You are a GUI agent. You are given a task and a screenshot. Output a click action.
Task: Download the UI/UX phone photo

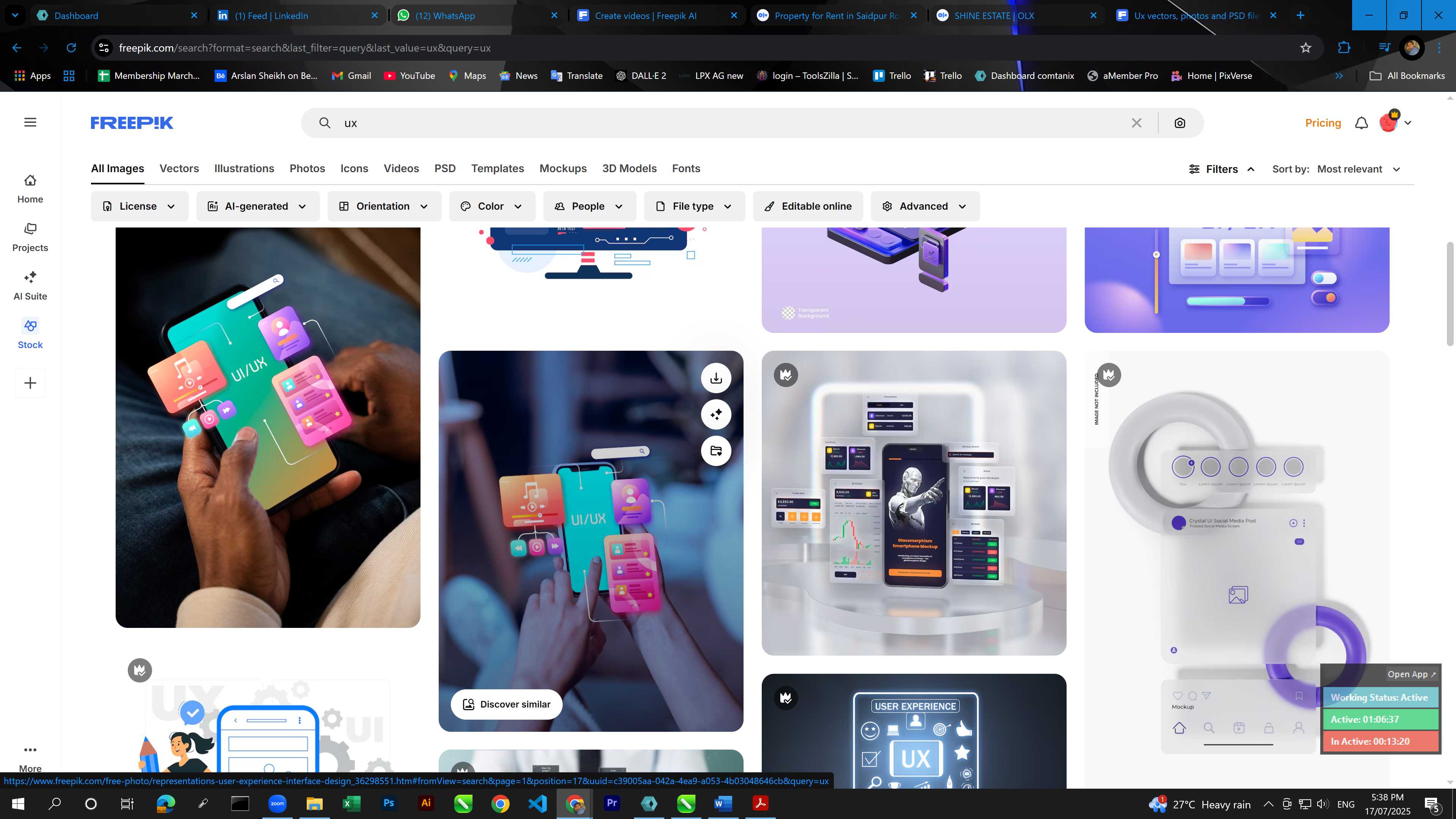pyautogui.click(x=716, y=378)
